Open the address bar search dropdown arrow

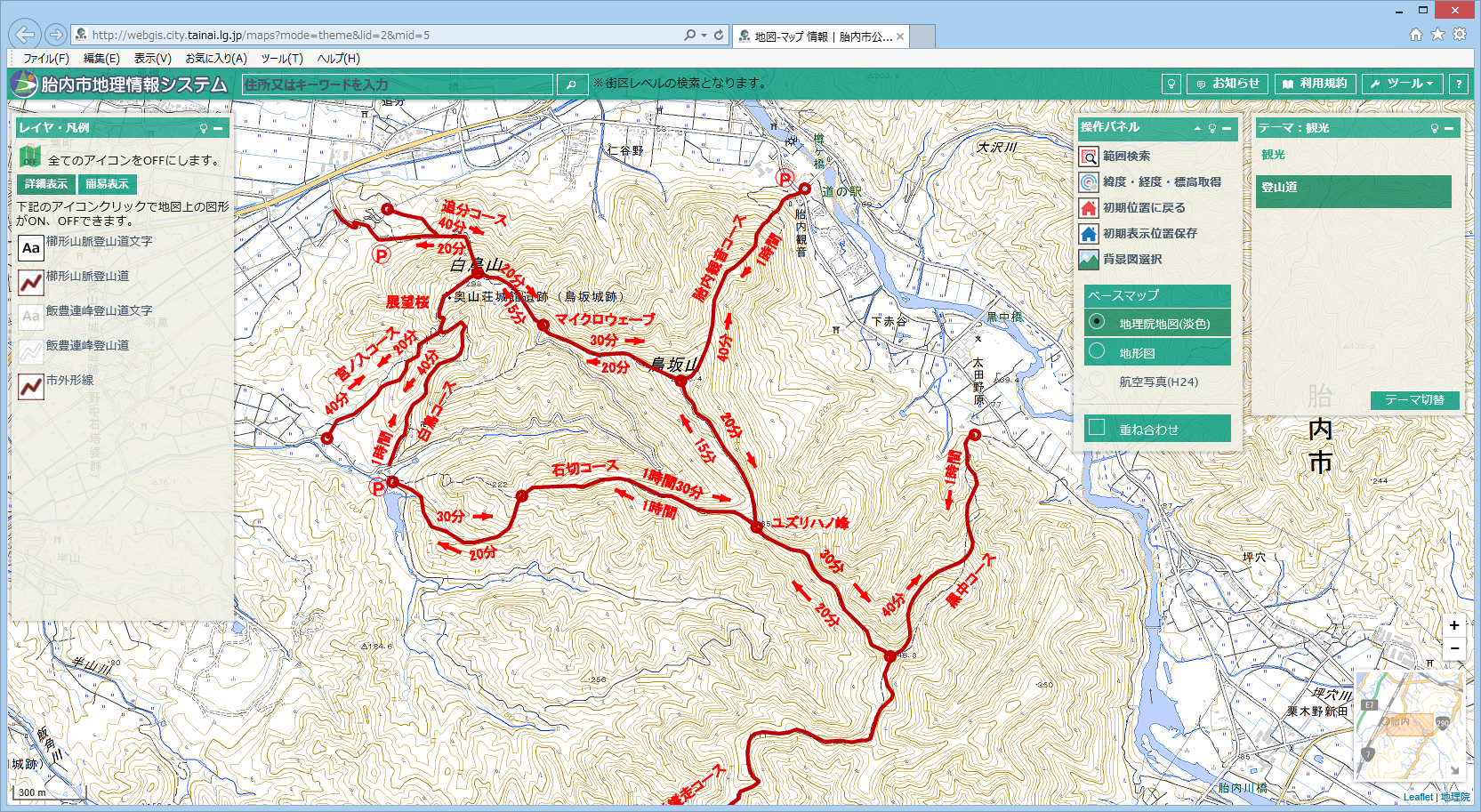point(704,35)
